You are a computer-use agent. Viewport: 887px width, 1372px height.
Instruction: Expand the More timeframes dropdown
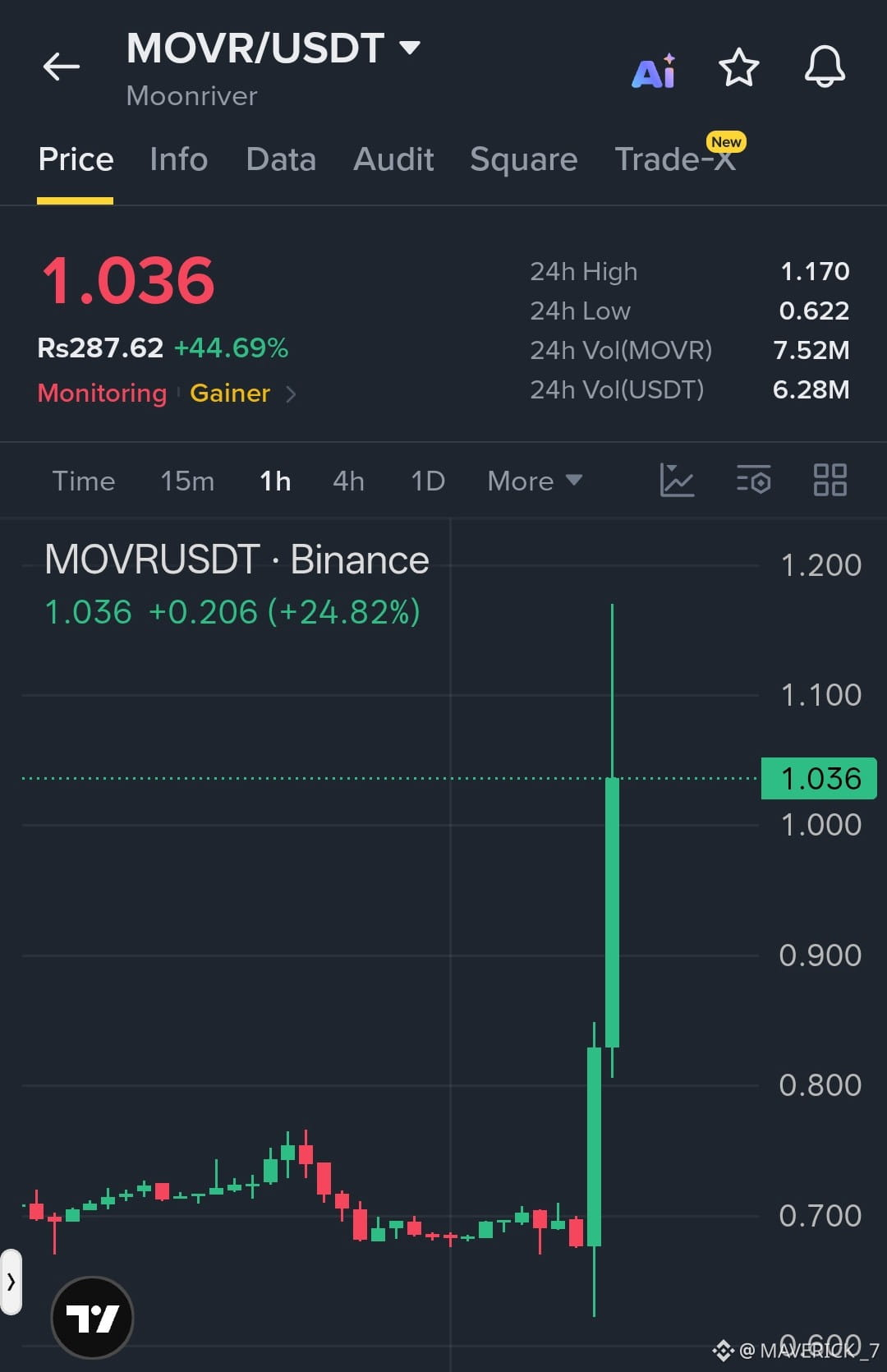(535, 481)
